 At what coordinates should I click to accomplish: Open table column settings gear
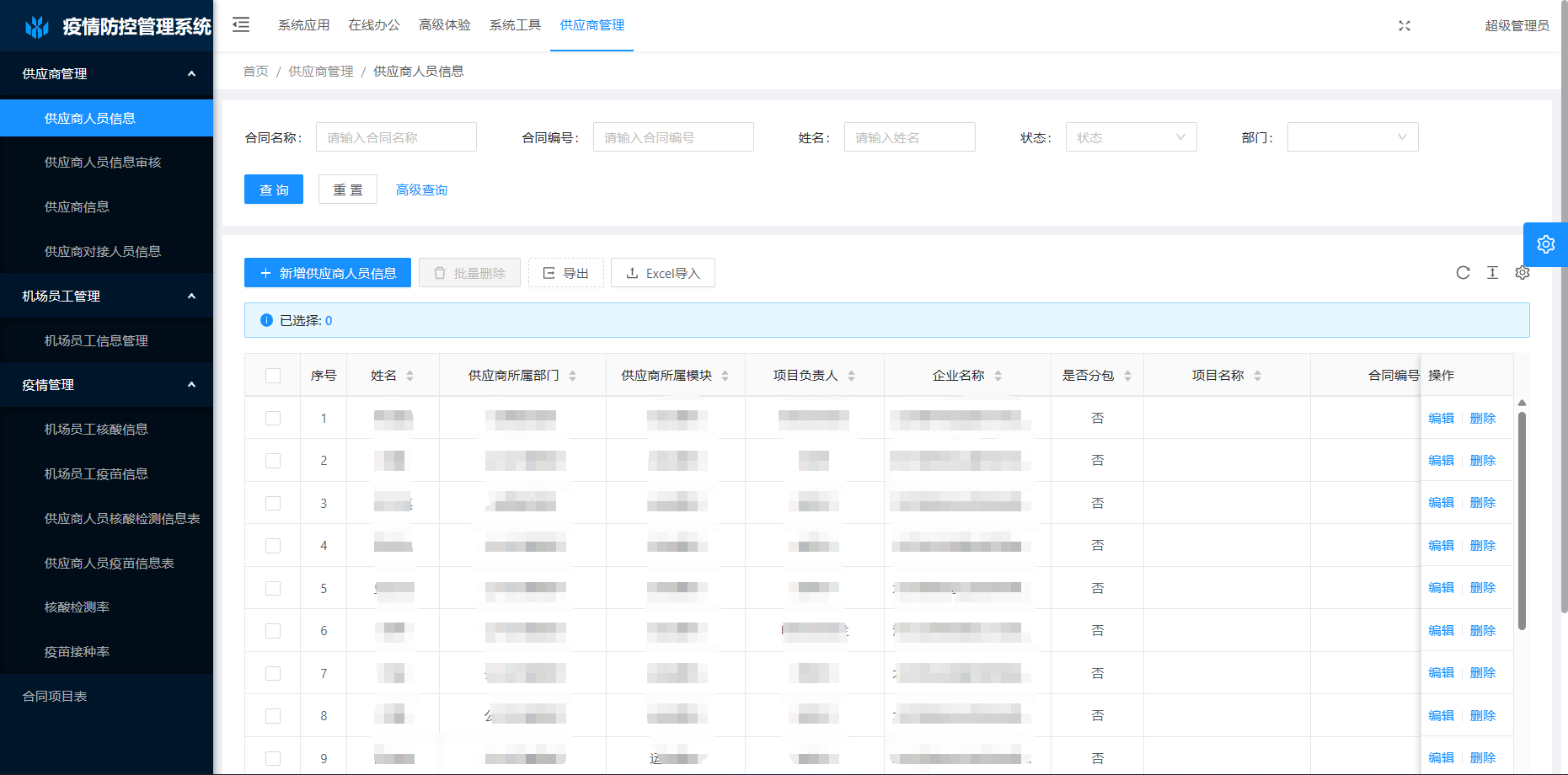[1522, 273]
